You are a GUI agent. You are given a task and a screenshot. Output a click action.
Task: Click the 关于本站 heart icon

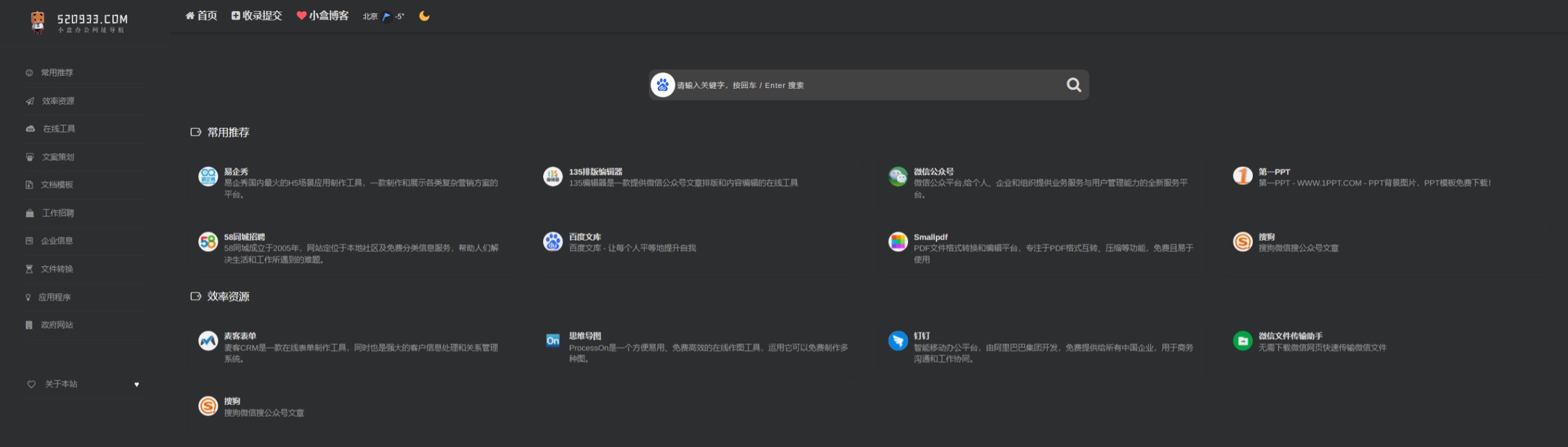[31, 384]
